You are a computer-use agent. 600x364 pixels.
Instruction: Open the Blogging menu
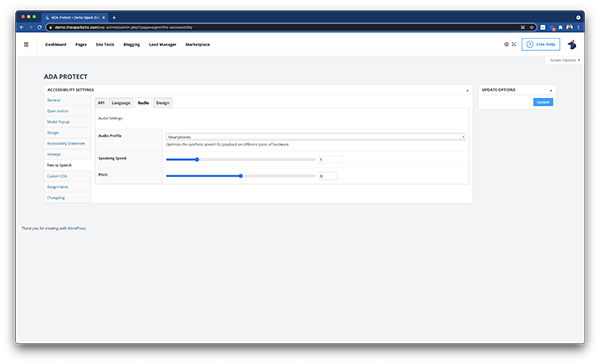(x=132, y=44)
